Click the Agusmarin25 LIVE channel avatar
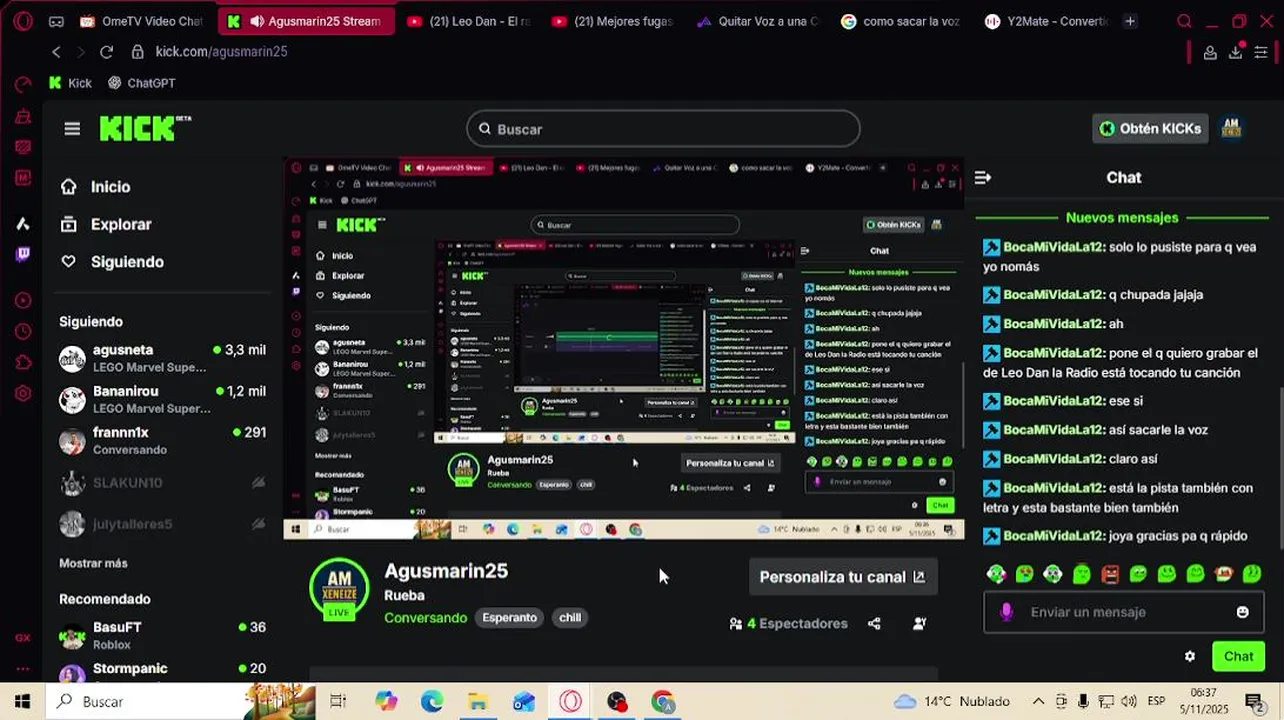The width and height of the screenshot is (1284, 720). coord(339,590)
